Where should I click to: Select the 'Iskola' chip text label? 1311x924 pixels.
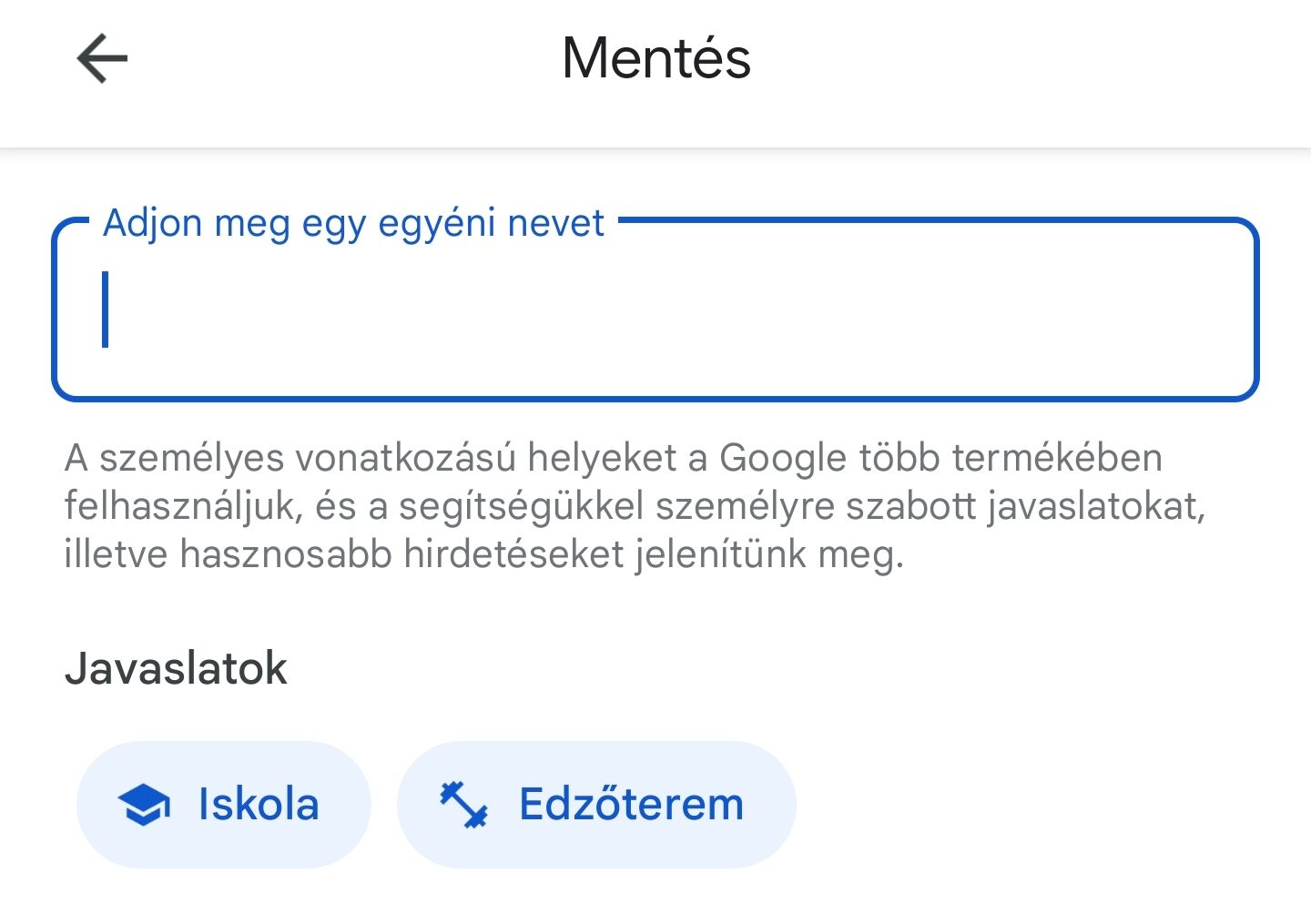[259, 805]
